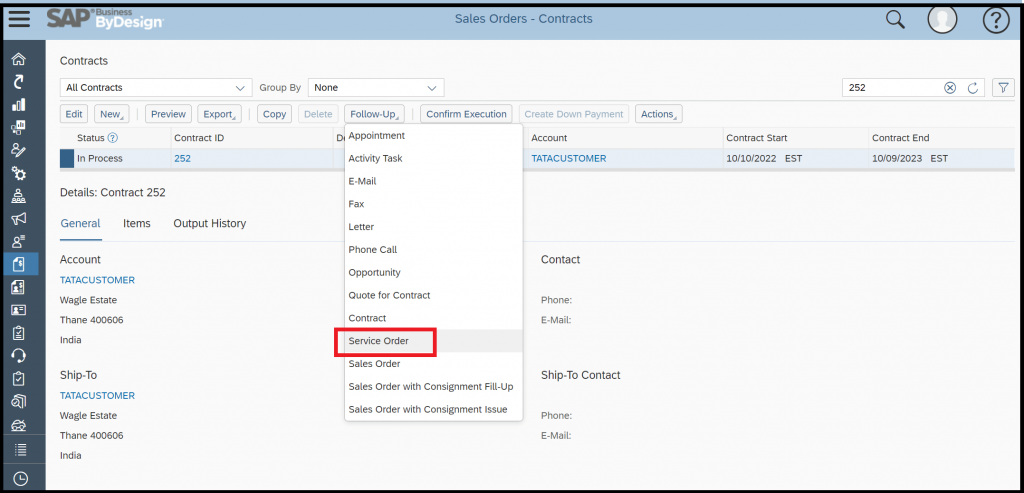
Task: Click the Copy button
Action: tap(274, 114)
